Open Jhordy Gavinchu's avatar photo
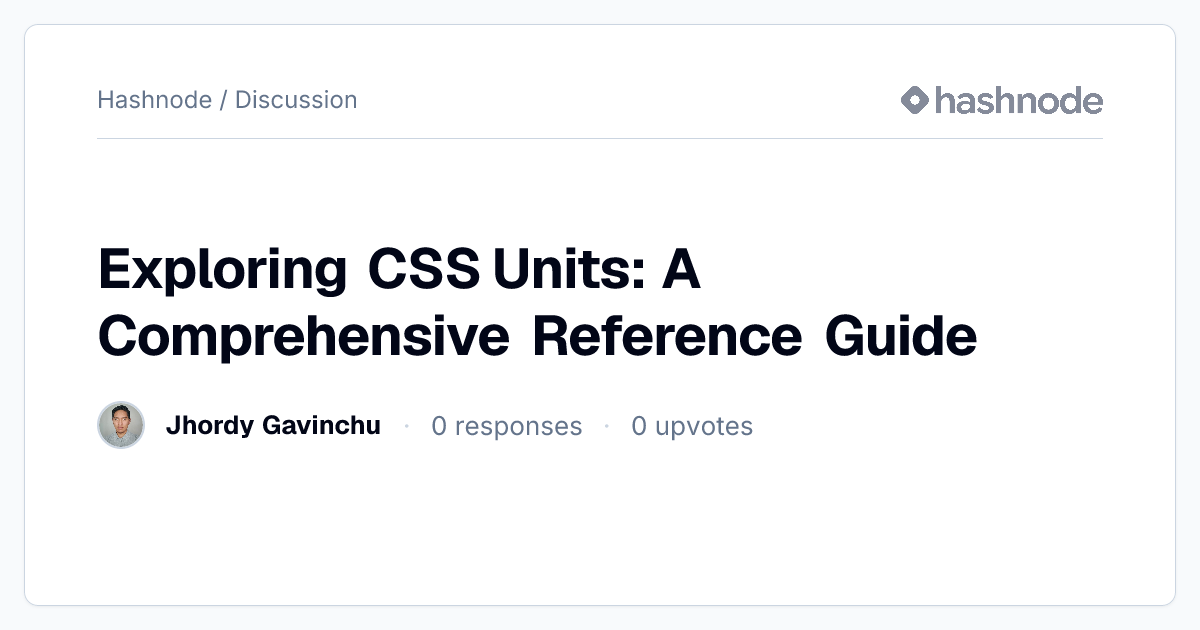 (121, 425)
